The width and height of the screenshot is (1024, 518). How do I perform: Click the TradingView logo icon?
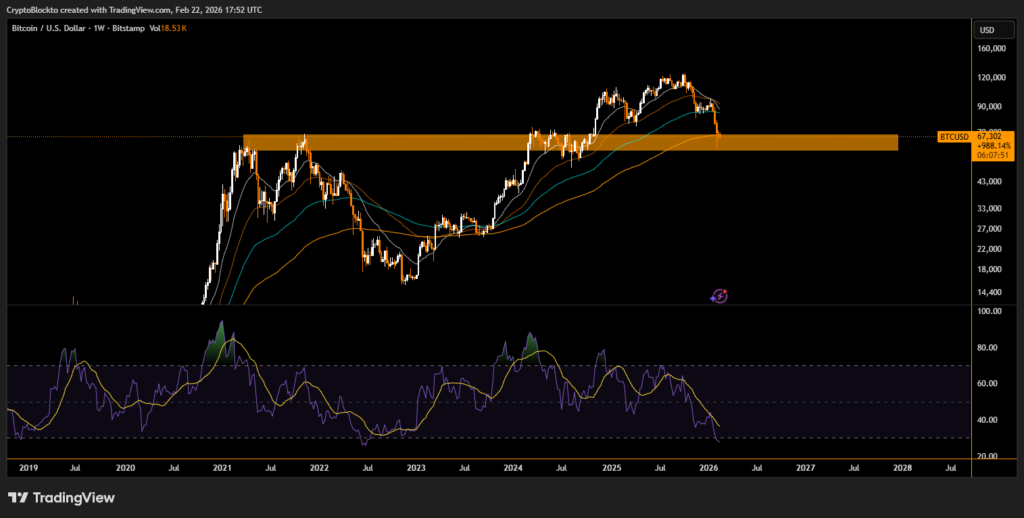[x=18, y=498]
